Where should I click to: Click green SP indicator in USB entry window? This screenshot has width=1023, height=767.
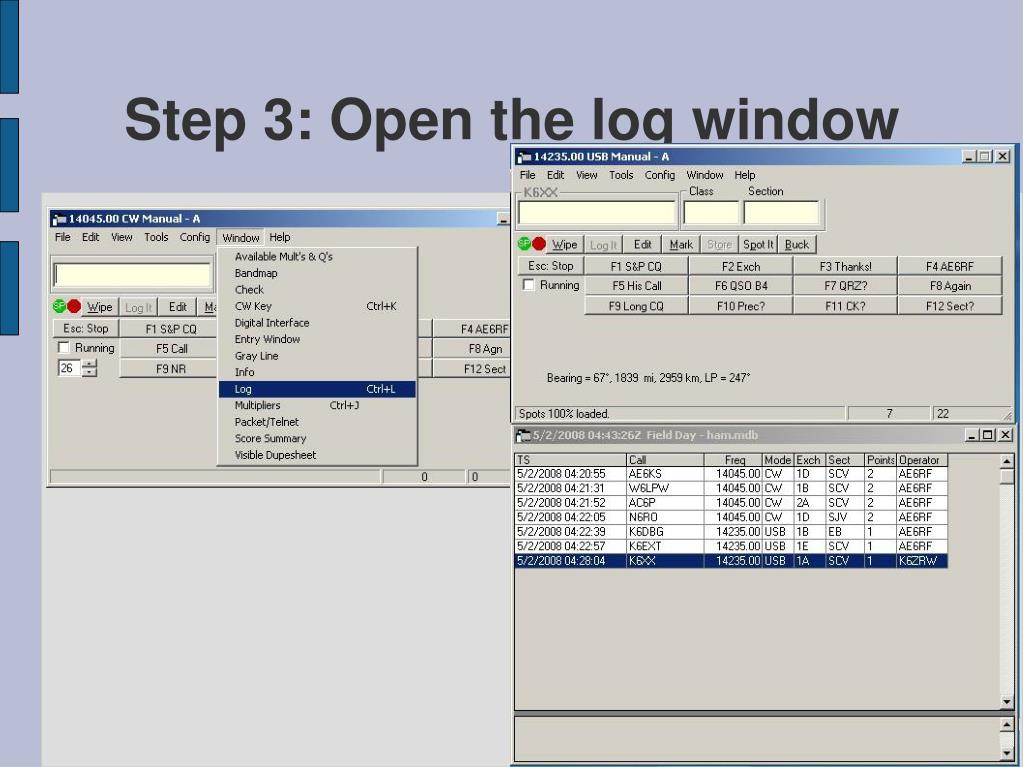(x=524, y=243)
